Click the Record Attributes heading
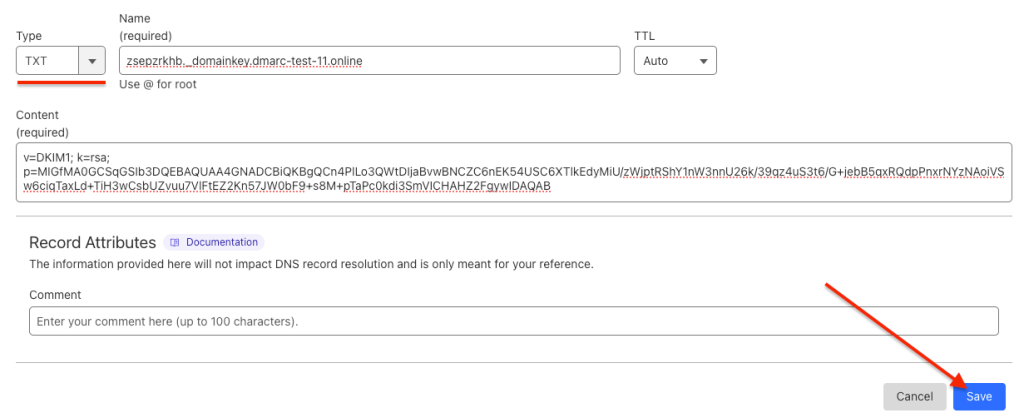This screenshot has width=1024, height=413. click(93, 242)
